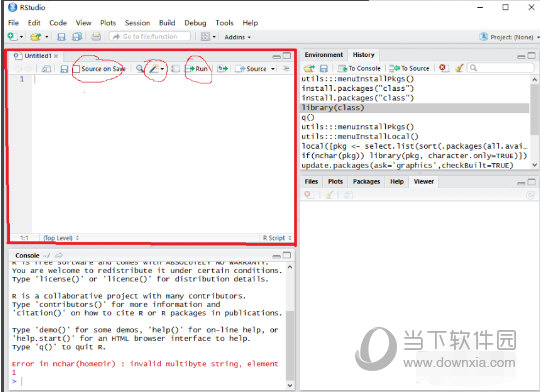Screen dimensions: 540x392
Task: Open the R Script file type selector
Action: coord(277,238)
